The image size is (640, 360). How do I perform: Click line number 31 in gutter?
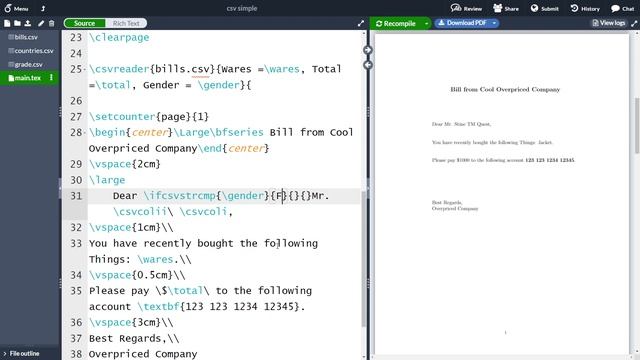pos(76,196)
